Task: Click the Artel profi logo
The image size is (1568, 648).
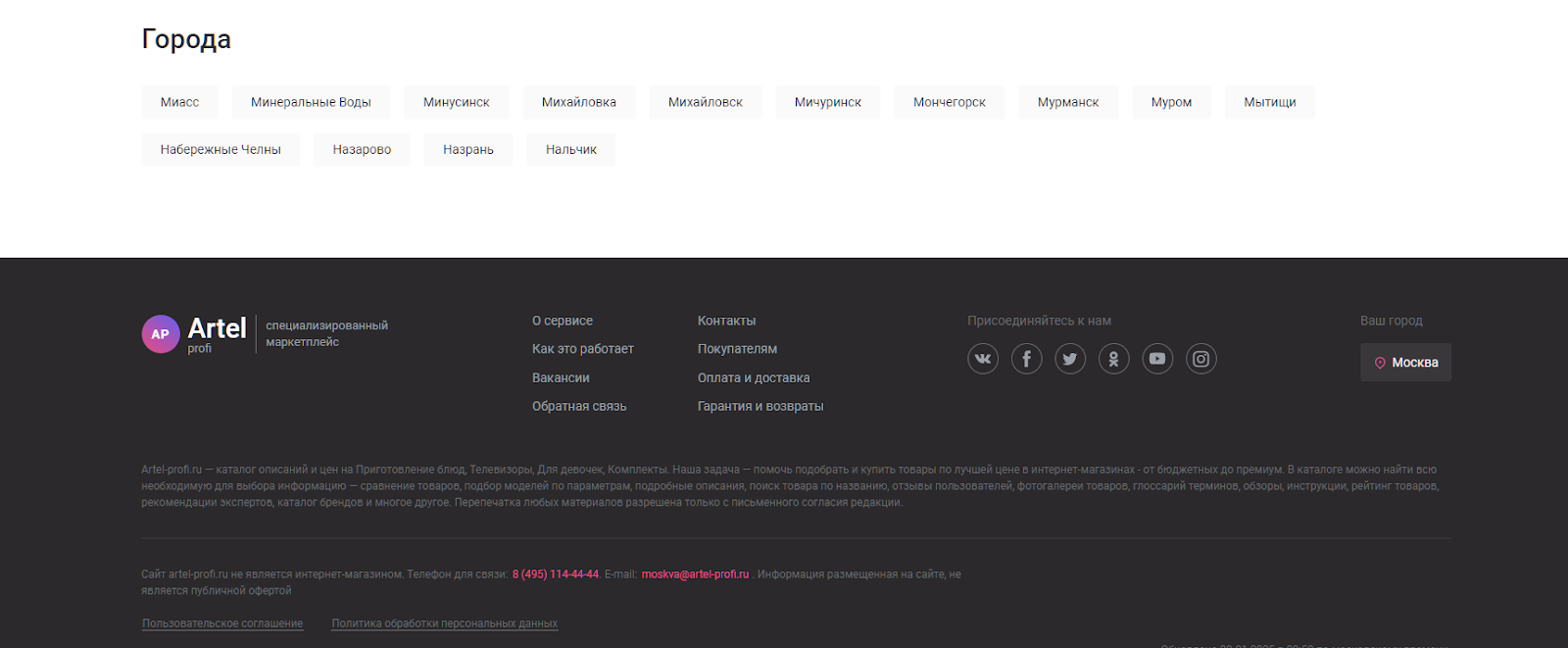Action: [195, 334]
